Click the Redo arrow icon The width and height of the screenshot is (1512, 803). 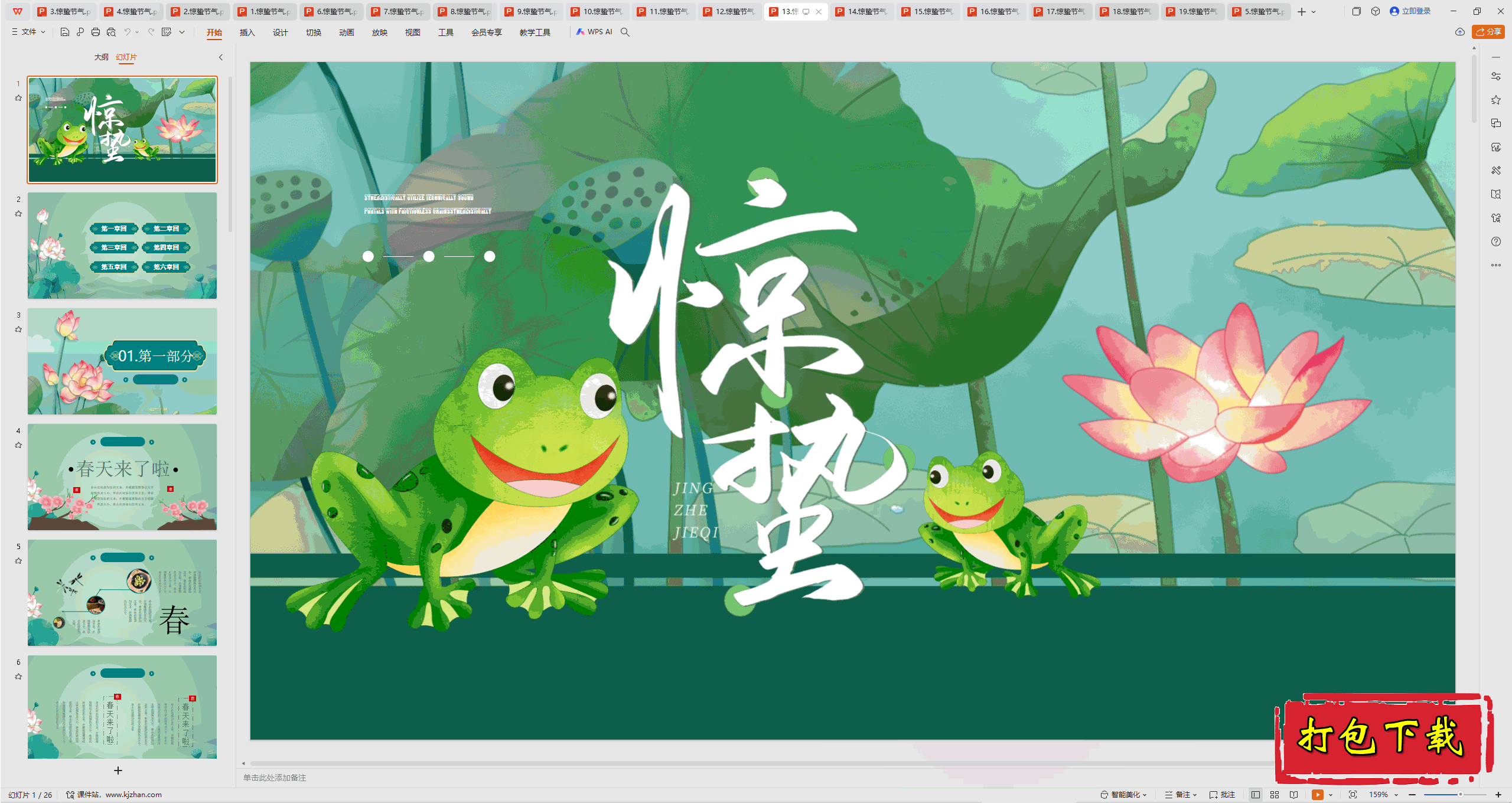(151, 32)
